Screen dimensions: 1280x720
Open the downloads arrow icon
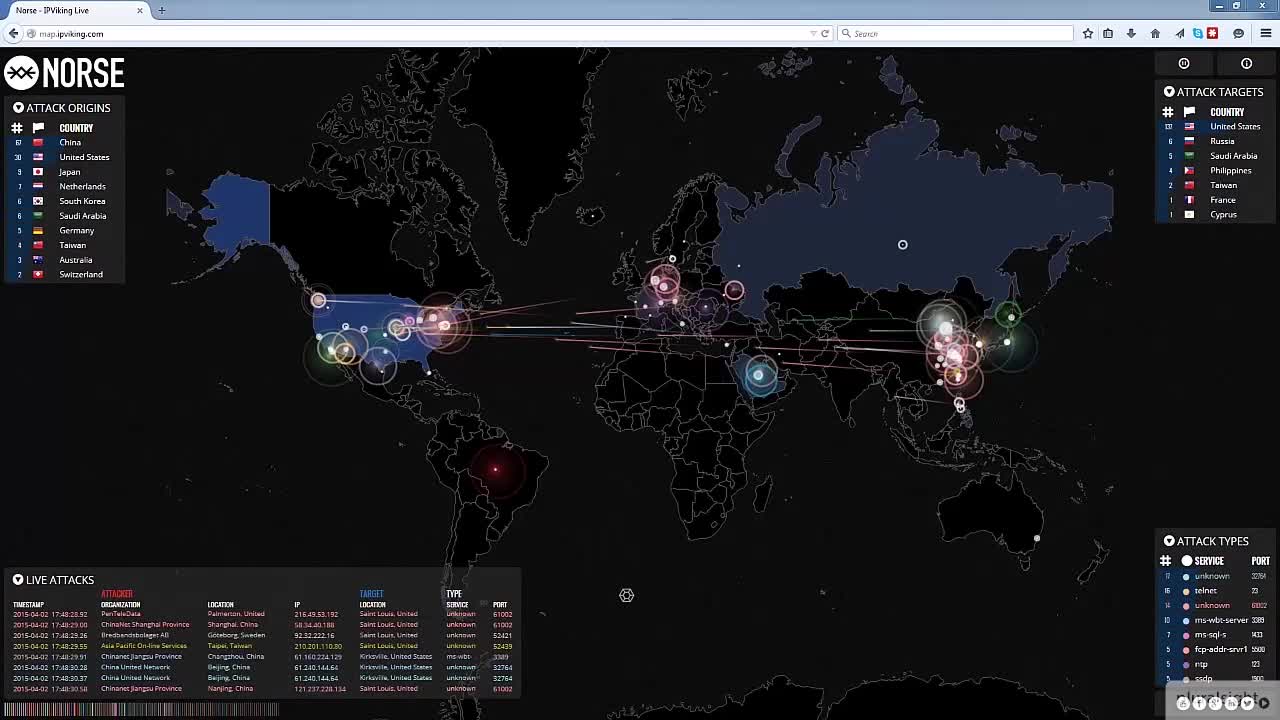1131,33
